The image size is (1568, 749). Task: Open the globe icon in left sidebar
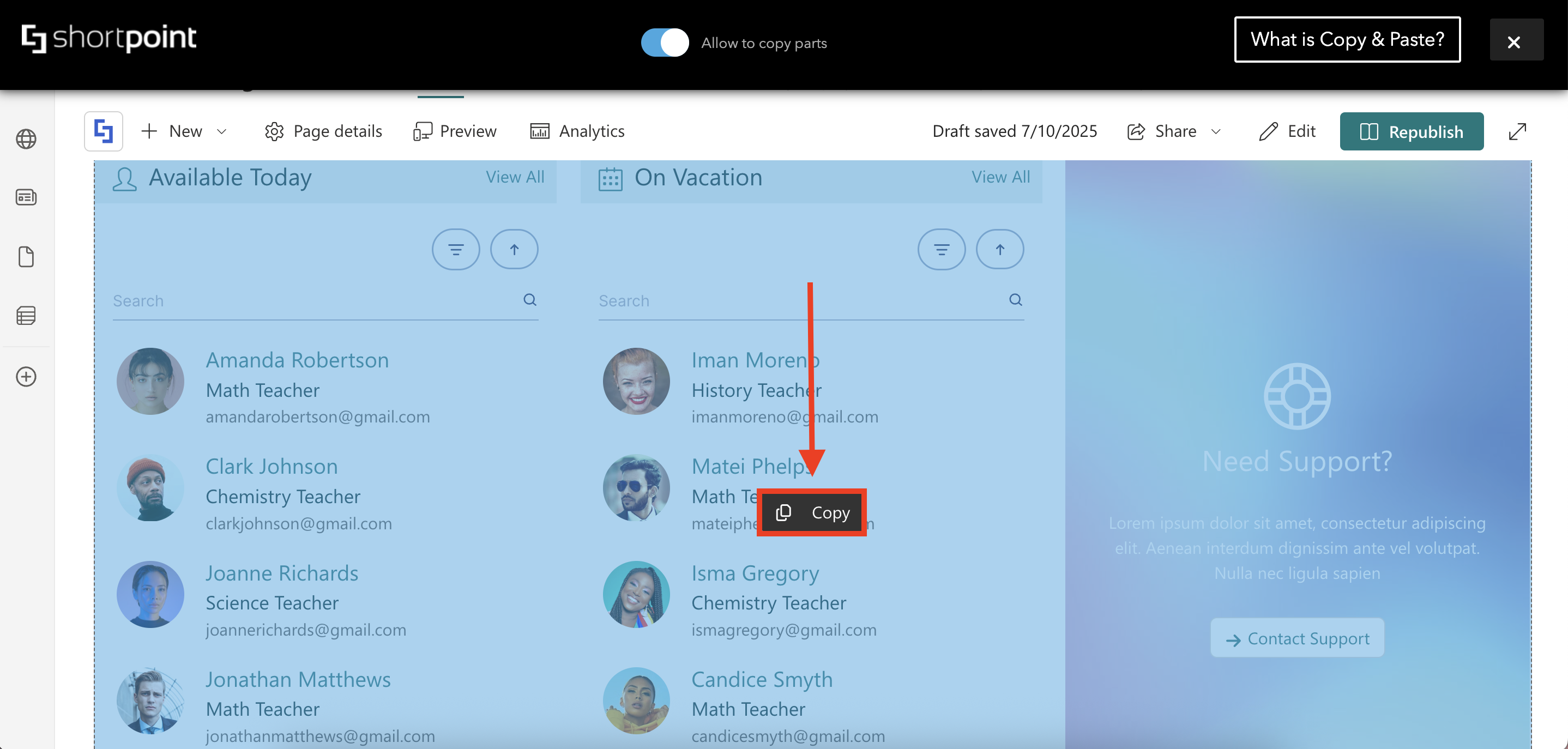click(x=26, y=138)
